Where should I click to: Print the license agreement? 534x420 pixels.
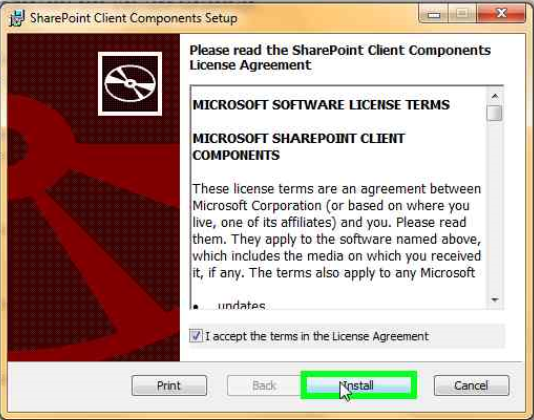click(169, 386)
